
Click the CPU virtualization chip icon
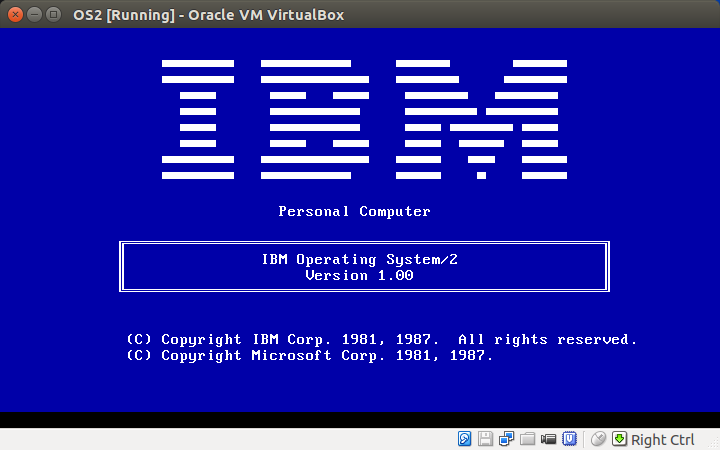pyautogui.click(x=569, y=439)
